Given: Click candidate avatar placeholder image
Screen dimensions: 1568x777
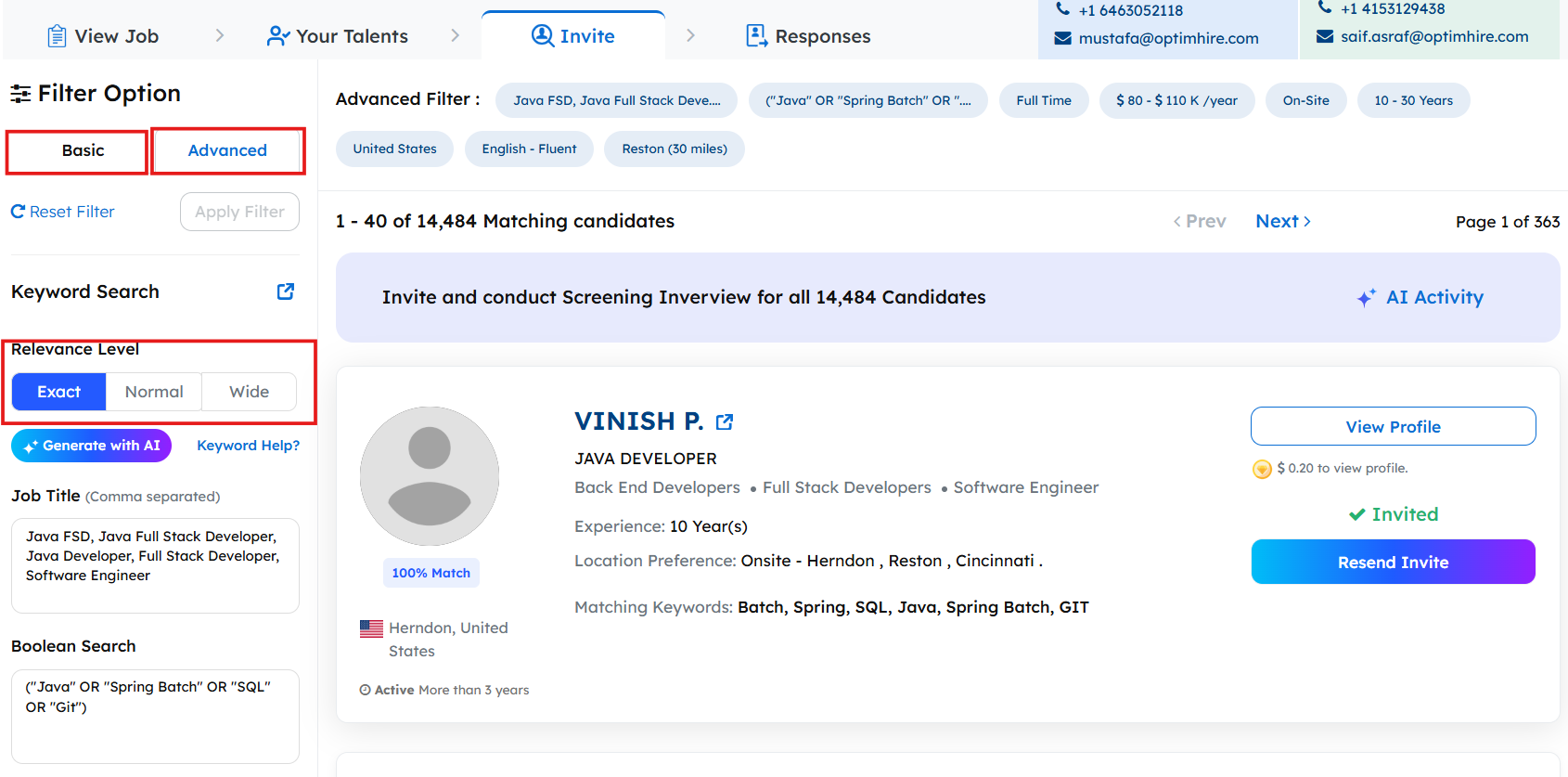Looking at the screenshot, I should click(x=430, y=476).
